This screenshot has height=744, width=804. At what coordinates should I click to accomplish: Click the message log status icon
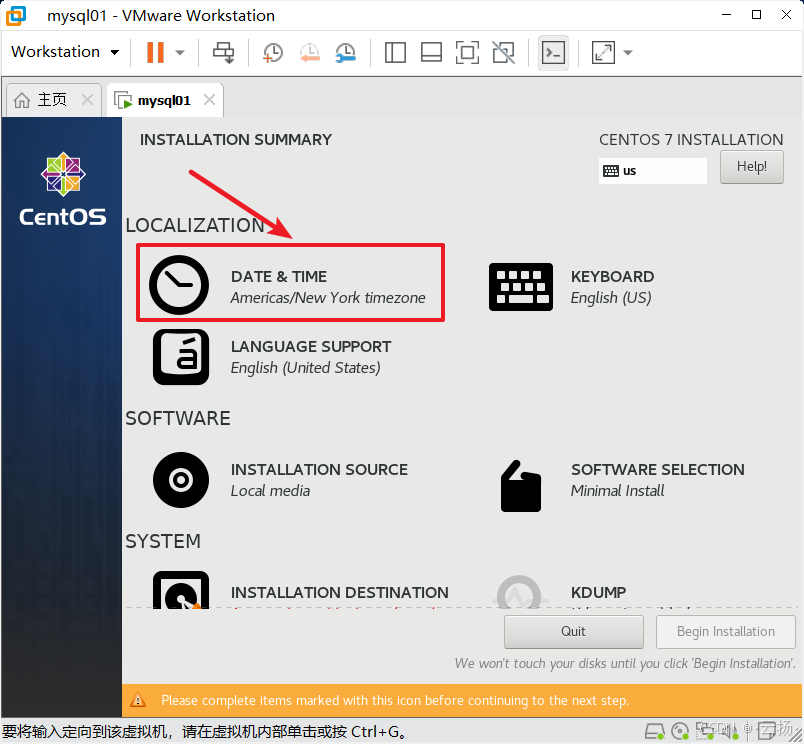click(x=768, y=731)
